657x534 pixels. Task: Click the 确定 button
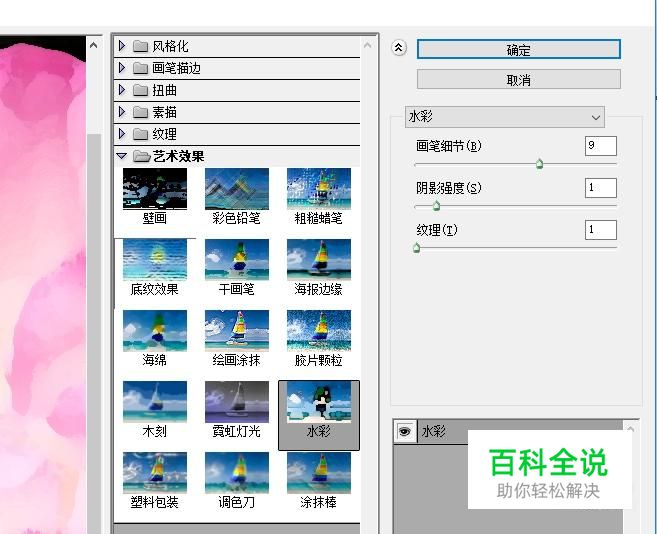519,49
